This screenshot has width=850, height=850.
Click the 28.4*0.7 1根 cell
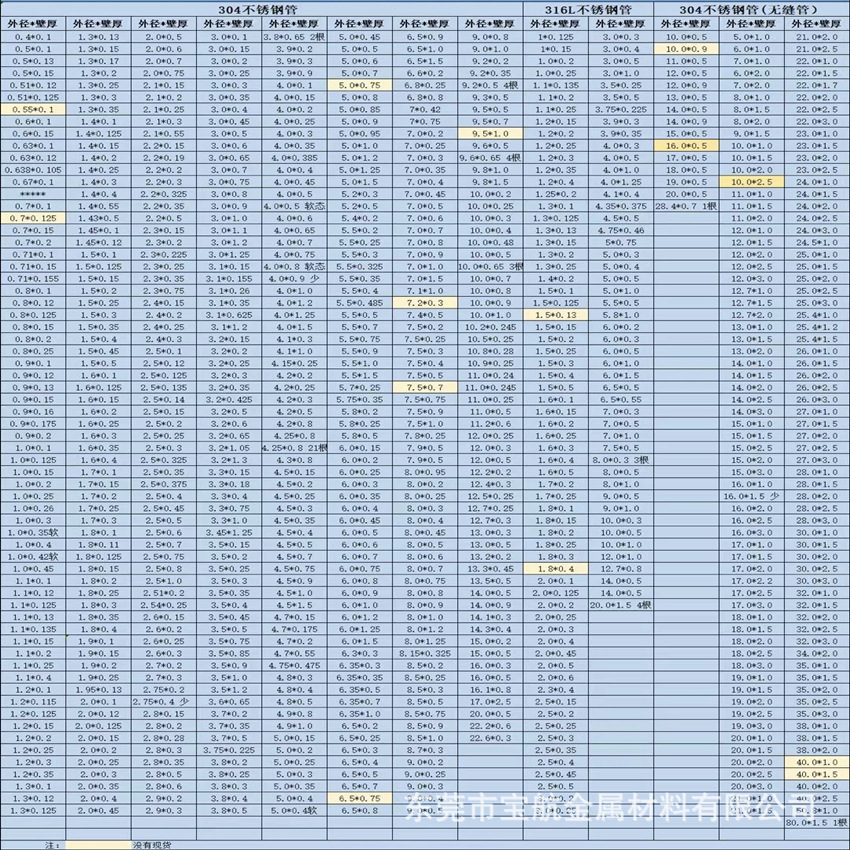(686, 205)
